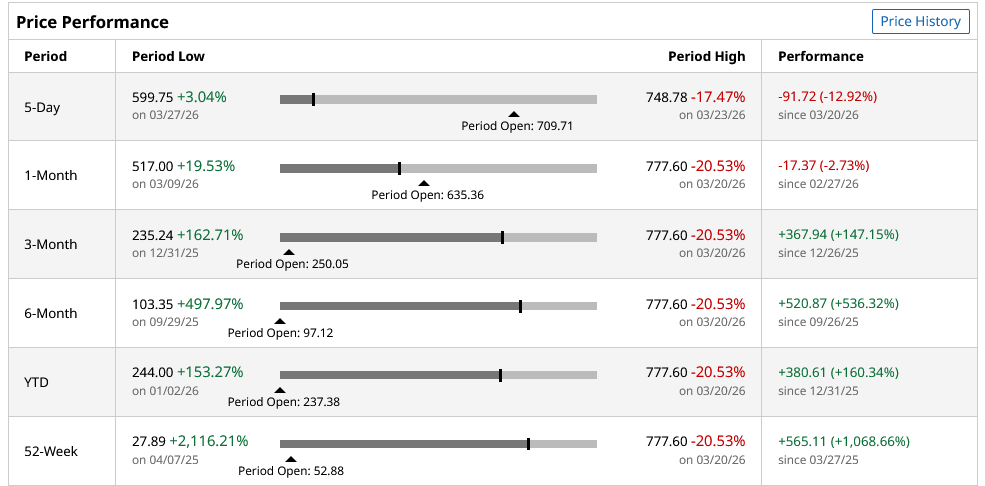Screen dimensions: 985x486
Task: Click the 6-Month Period Open triangle marker
Action: coord(280,322)
